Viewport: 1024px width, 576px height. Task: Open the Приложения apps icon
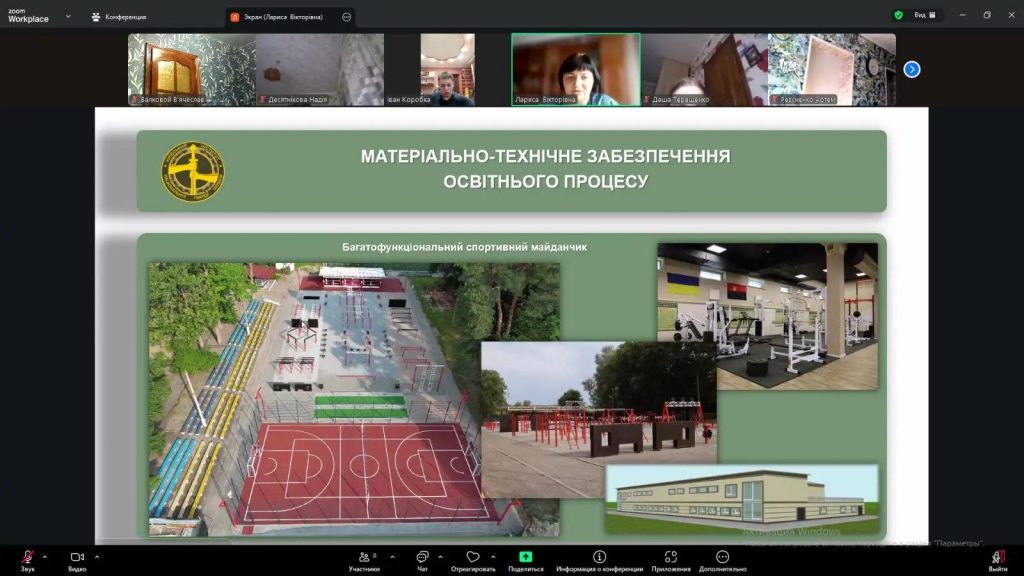coord(671,557)
